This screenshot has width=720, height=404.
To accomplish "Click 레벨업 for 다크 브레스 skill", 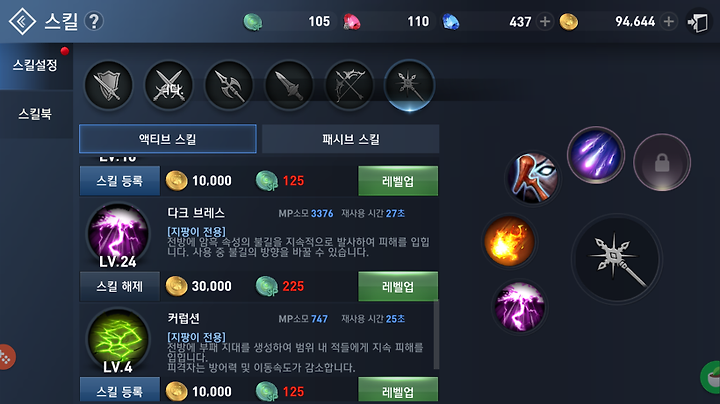I will (x=398, y=286).
